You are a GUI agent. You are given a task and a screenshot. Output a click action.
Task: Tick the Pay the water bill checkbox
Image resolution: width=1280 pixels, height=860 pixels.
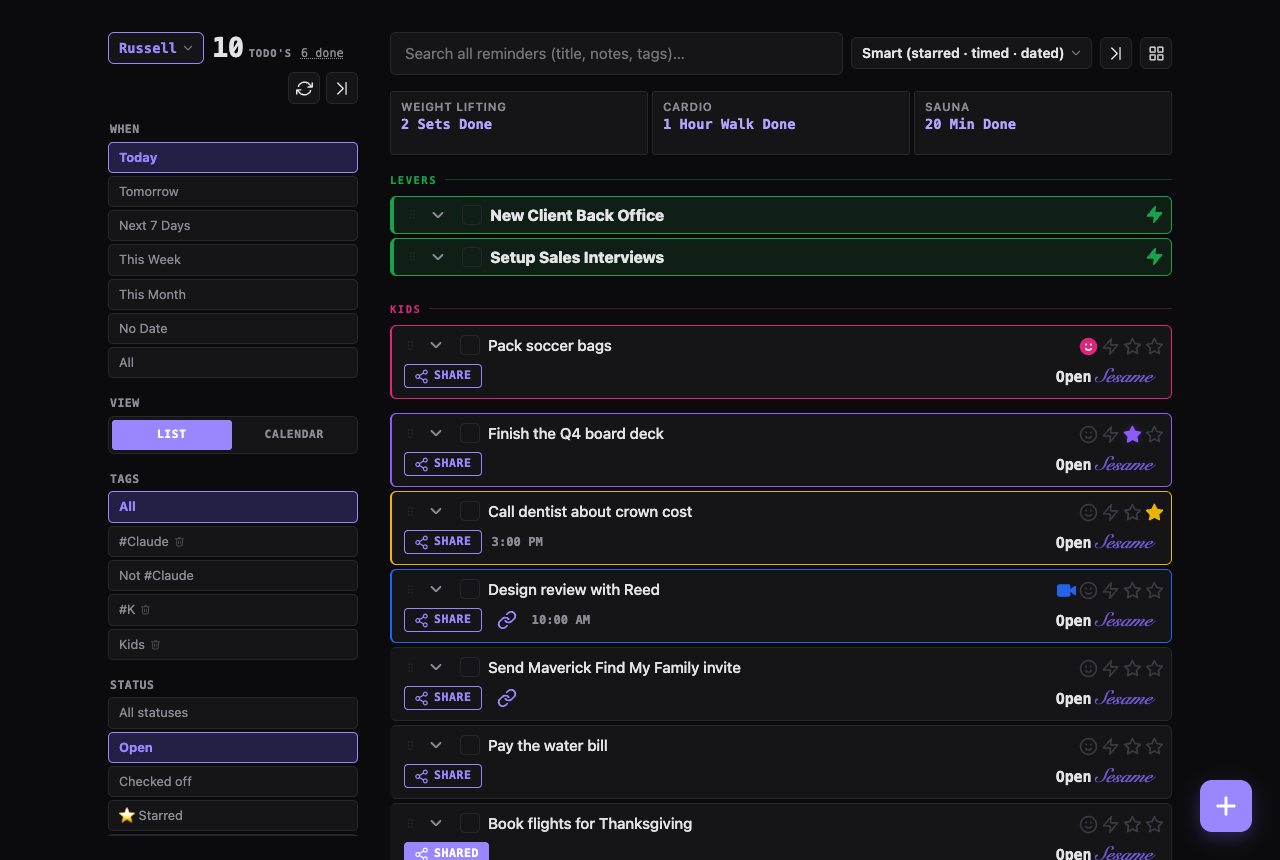(x=470, y=745)
